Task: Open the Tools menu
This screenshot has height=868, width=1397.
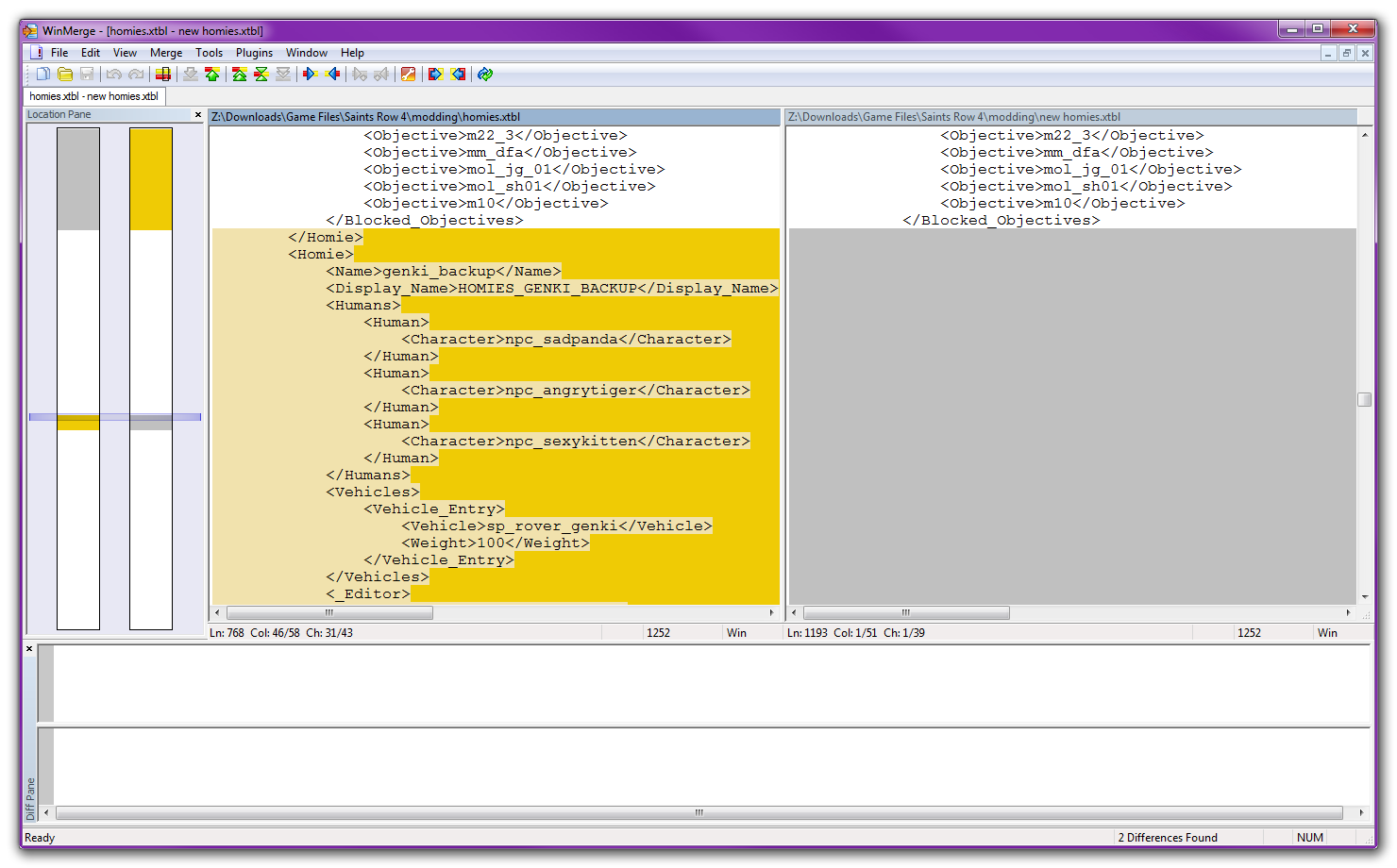Action: tap(209, 53)
